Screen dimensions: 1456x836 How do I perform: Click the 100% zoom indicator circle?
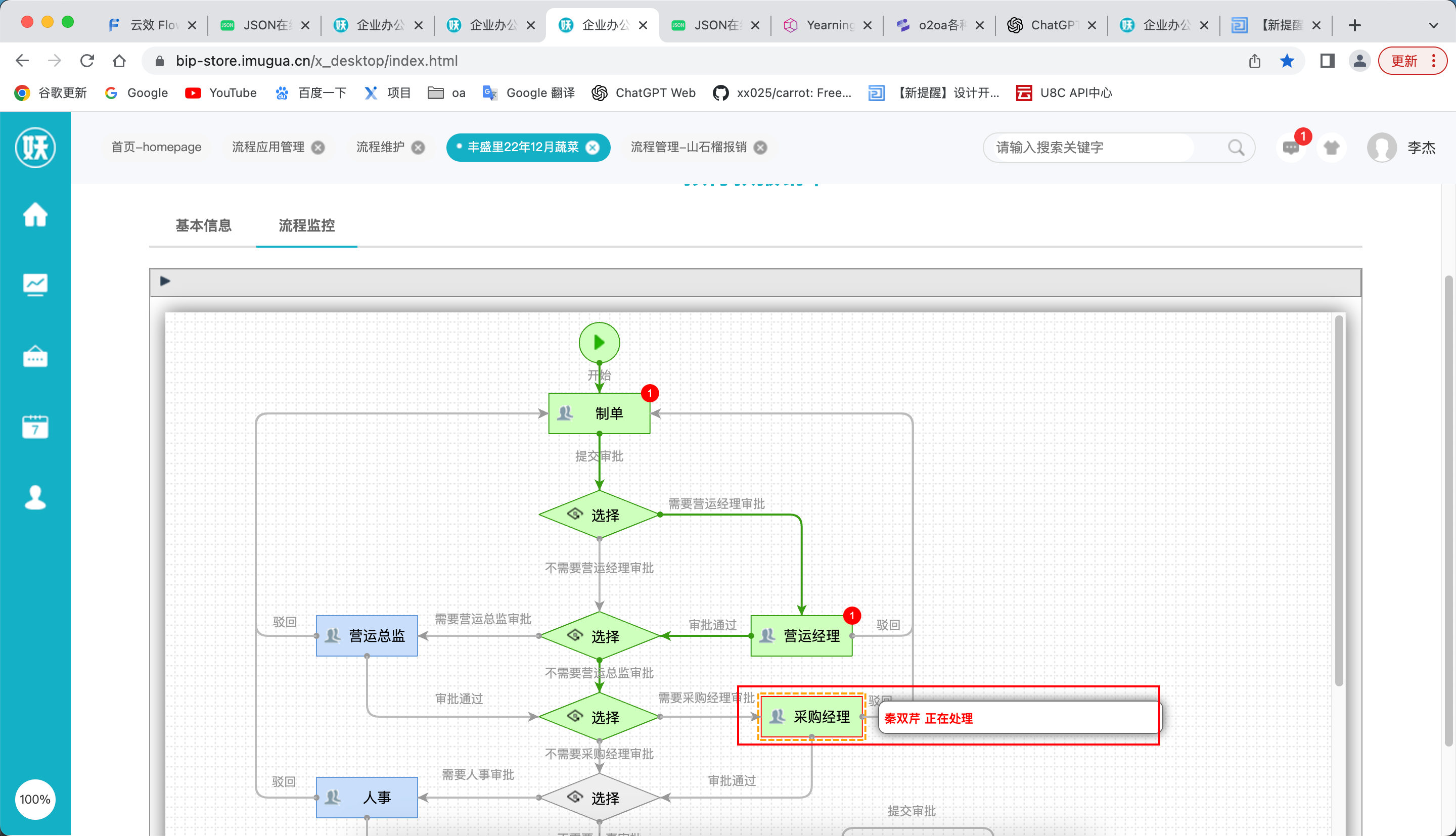click(x=35, y=799)
